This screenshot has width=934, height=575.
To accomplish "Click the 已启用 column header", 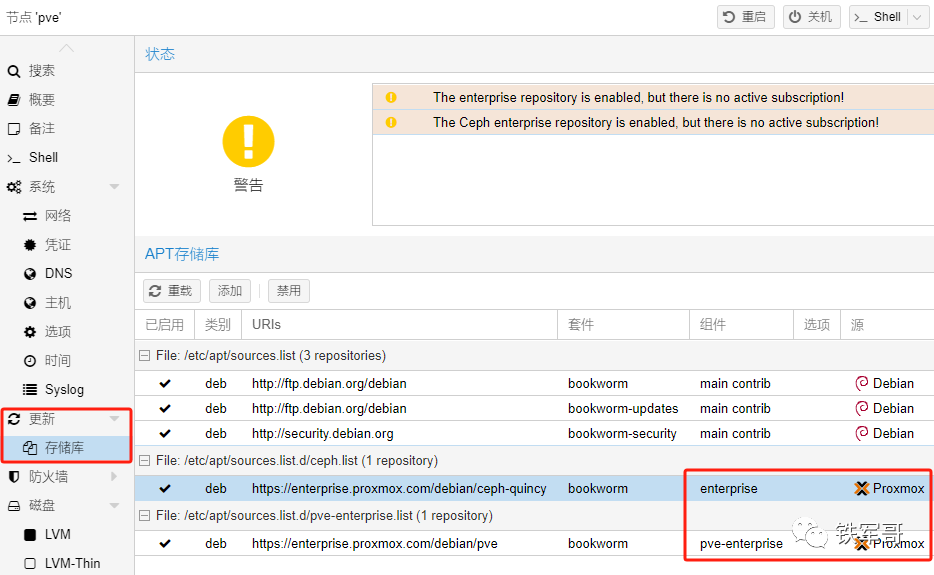I will coord(165,325).
